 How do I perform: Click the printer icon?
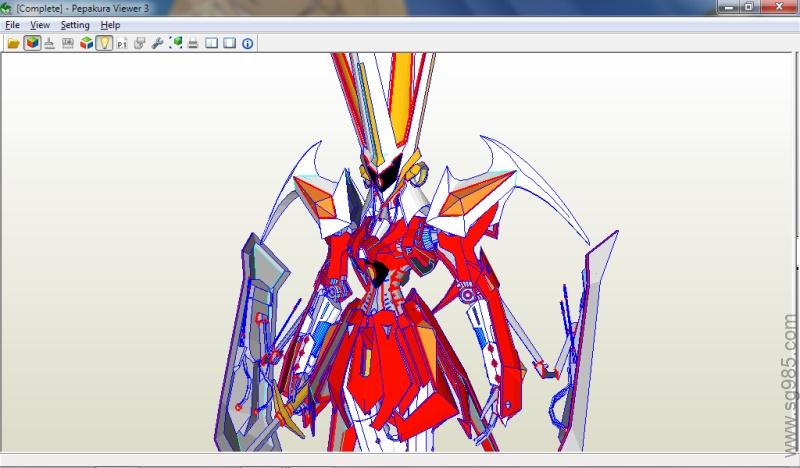(x=193, y=43)
